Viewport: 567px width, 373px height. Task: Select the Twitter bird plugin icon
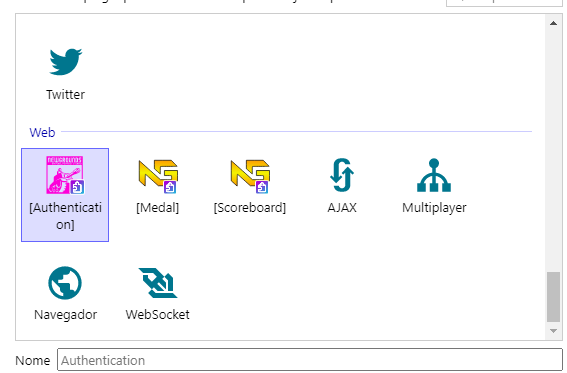click(x=65, y=61)
